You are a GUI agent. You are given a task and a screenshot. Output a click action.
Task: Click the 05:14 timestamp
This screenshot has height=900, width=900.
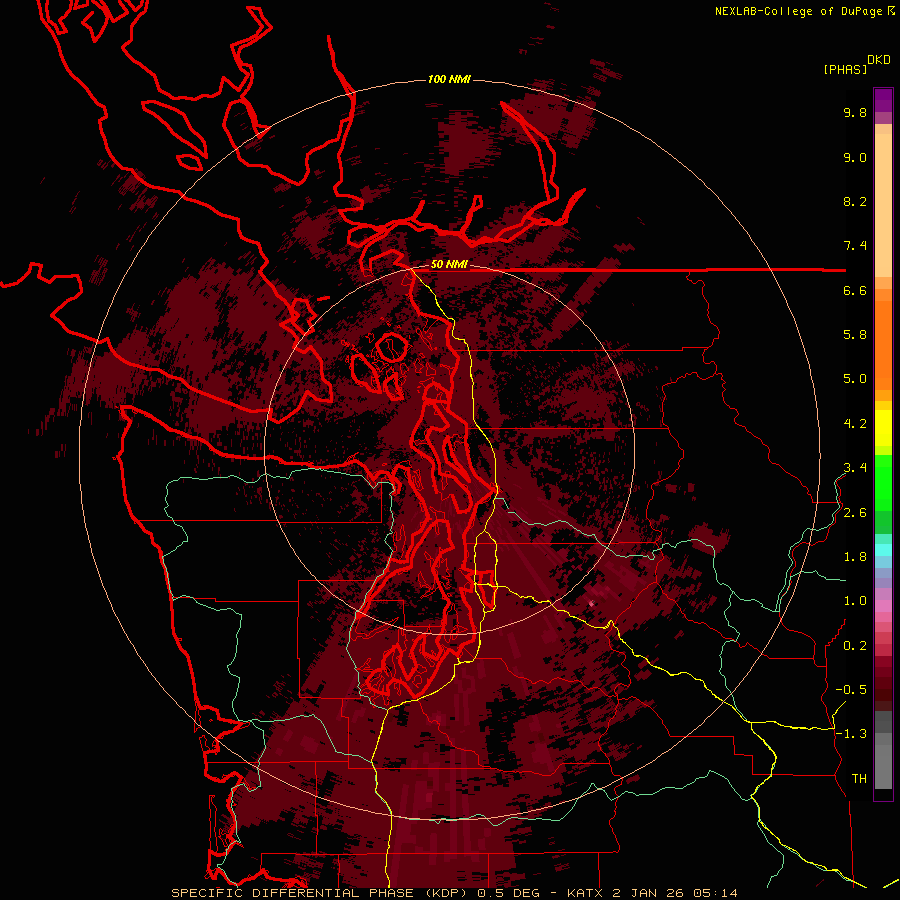pyautogui.click(x=714, y=893)
